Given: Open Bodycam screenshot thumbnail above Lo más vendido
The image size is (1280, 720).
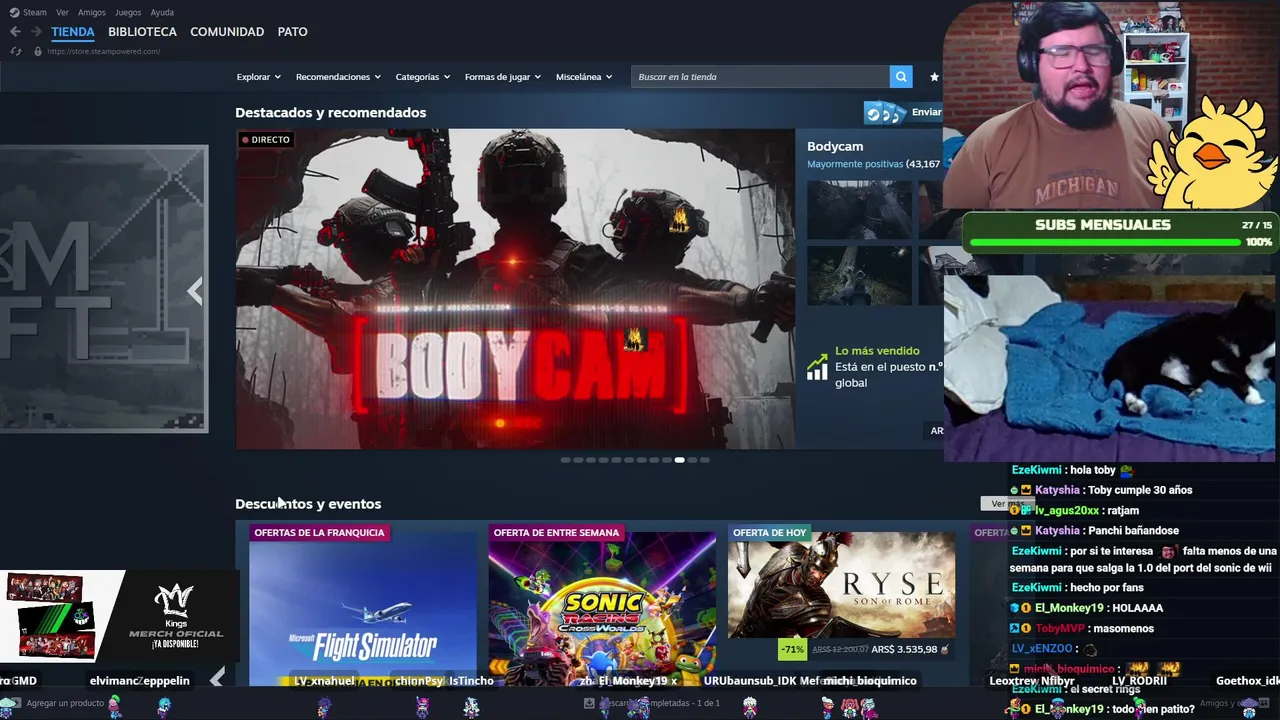Looking at the screenshot, I should pos(859,275).
